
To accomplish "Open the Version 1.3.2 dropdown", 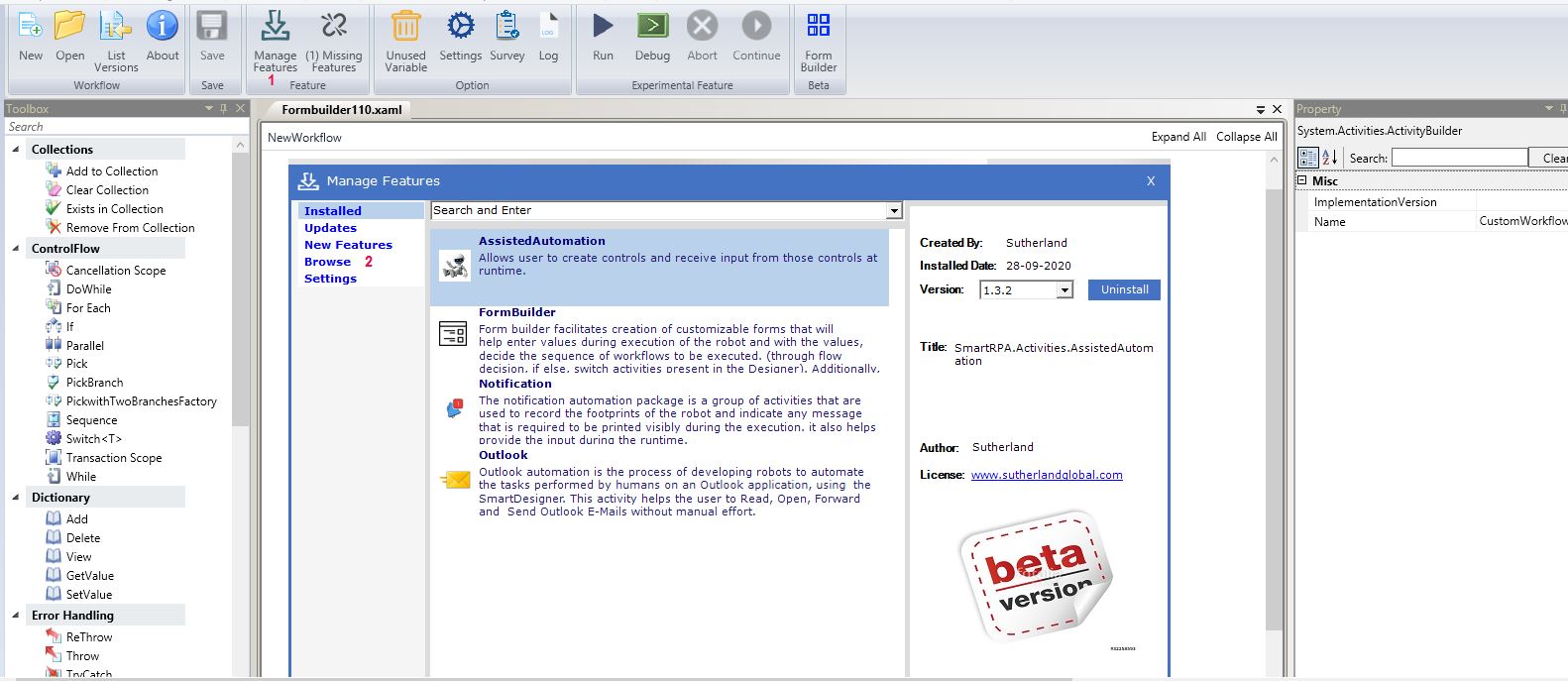I will 1064,290.
